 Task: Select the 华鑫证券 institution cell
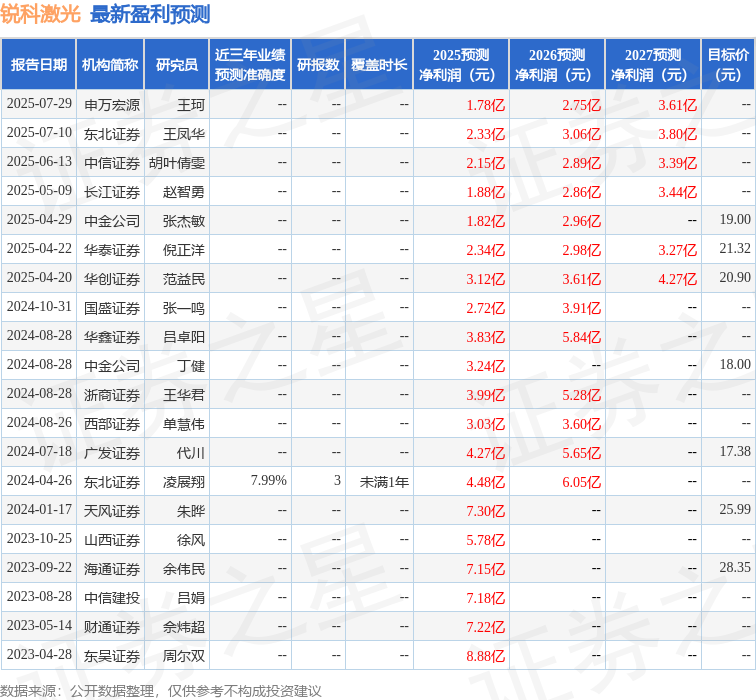tap(112, 337)
